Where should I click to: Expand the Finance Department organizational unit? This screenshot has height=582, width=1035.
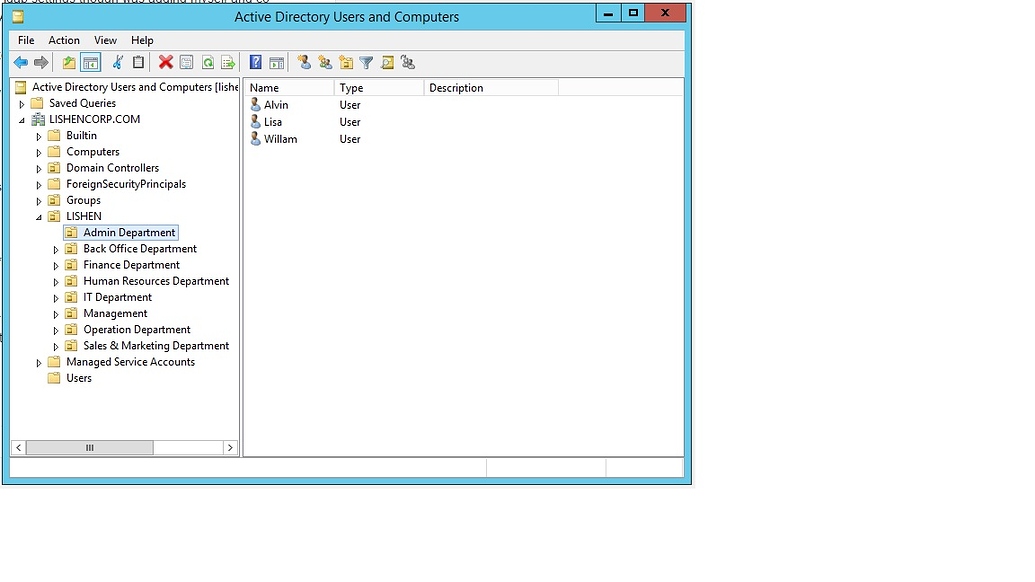click(x=56, y=264)
